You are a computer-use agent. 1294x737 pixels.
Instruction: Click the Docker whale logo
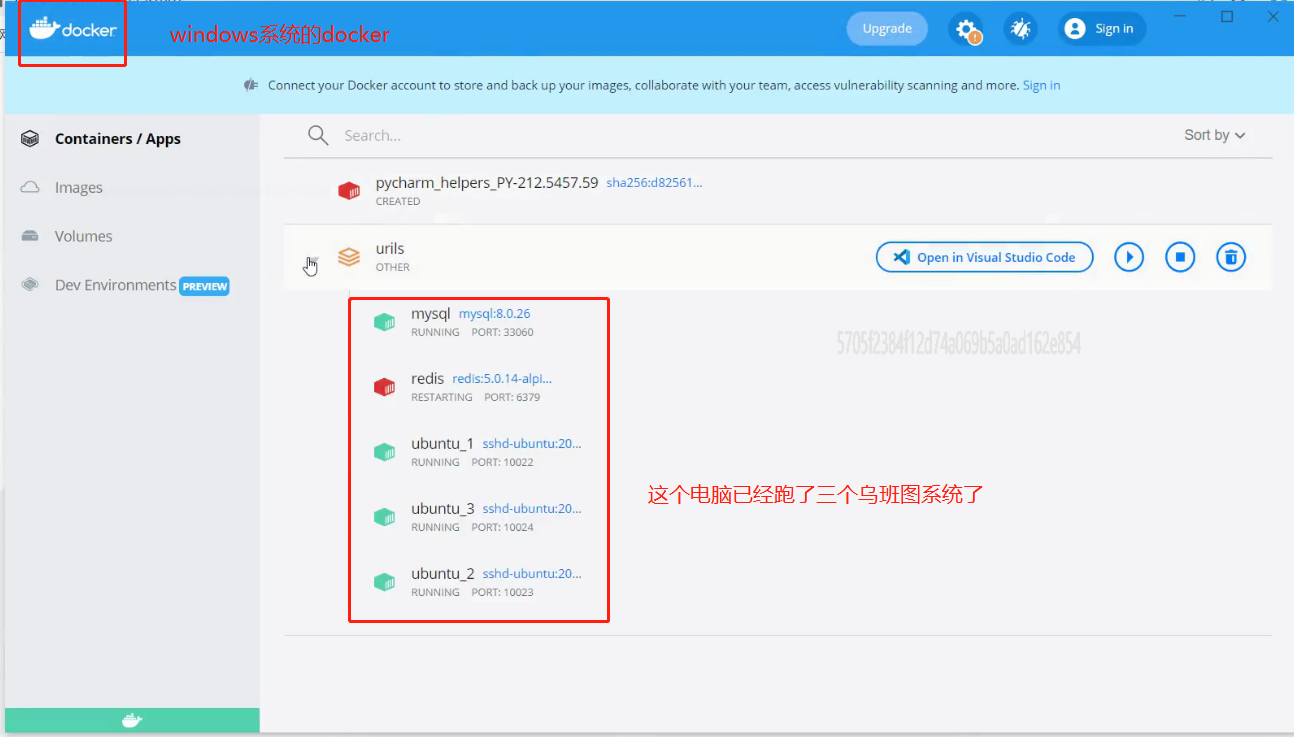pos(72,28)
